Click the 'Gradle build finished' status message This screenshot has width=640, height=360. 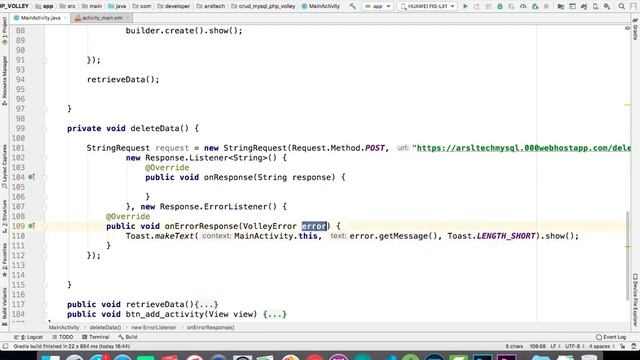(71, 346)
